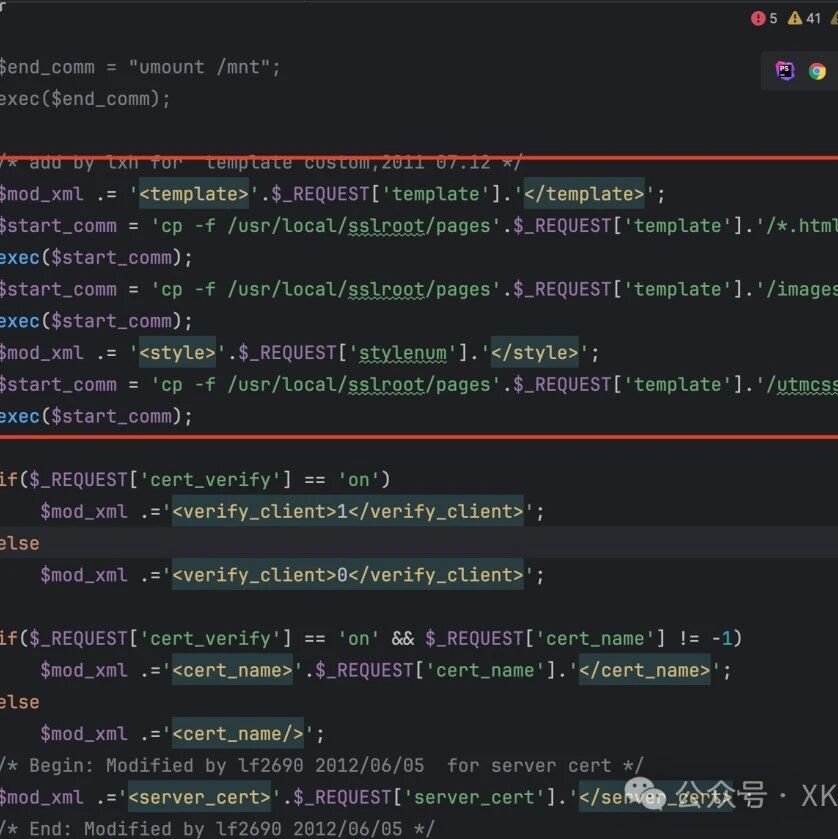
Task: Click the exec($end_comm); statement
Action: pyautogui.click(x=85, y=99)
